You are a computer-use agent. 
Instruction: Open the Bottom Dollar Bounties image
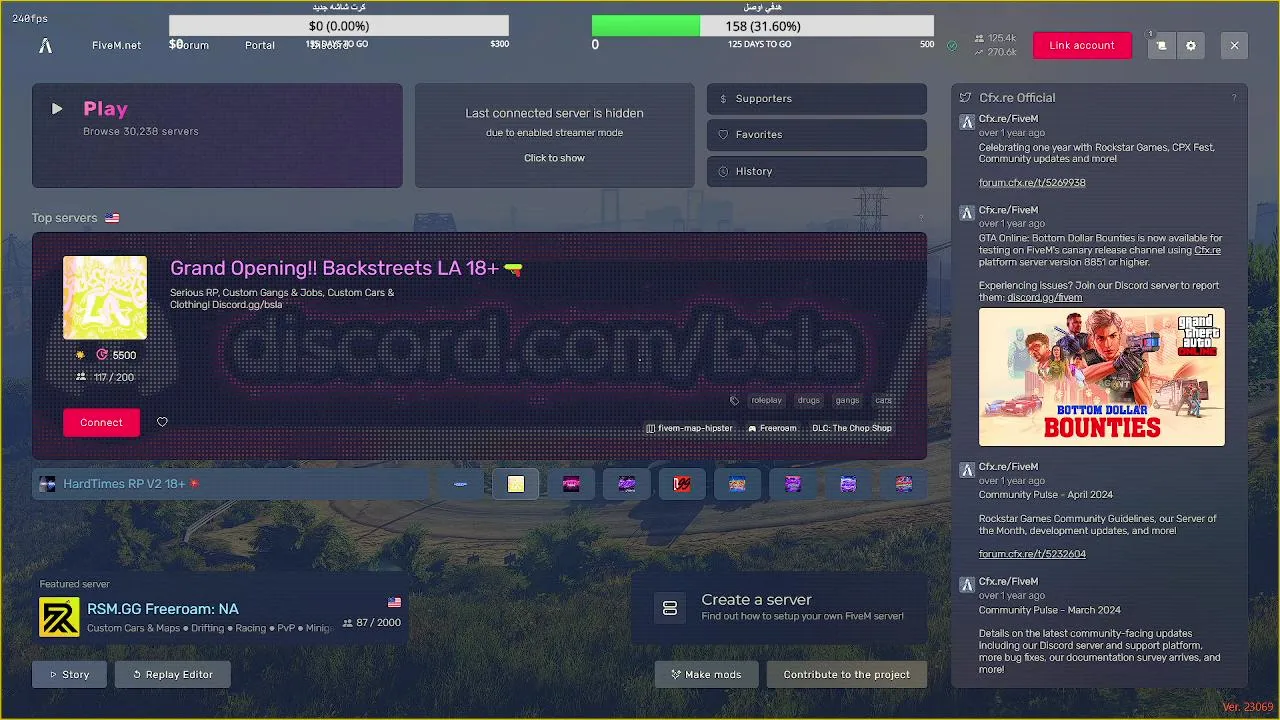pyautogui.click(x=1101, y=377)
